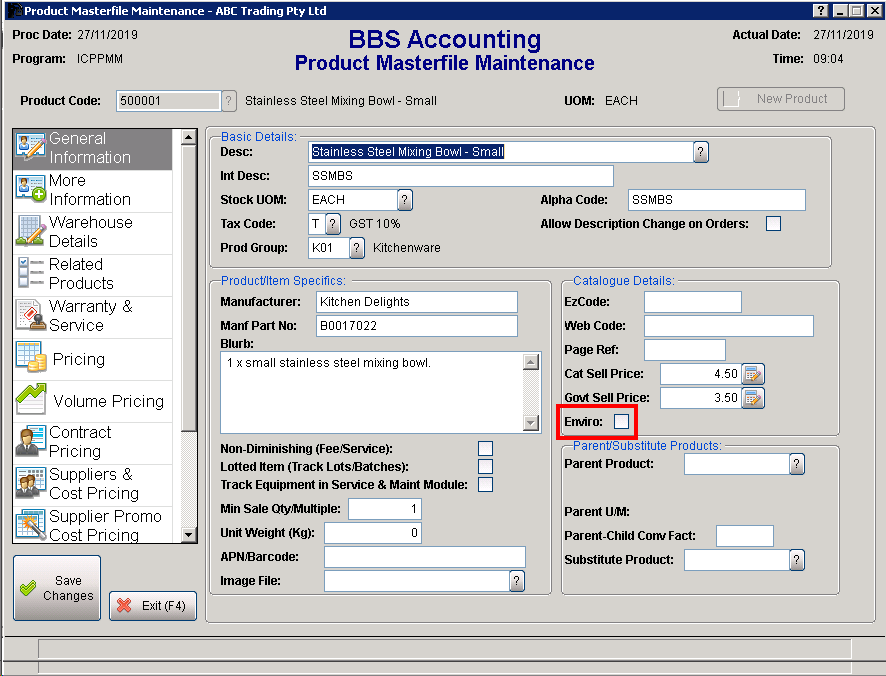Click the Manufacturer input field
The width and height of the screenshot is (886, 676).
[417, 302]
